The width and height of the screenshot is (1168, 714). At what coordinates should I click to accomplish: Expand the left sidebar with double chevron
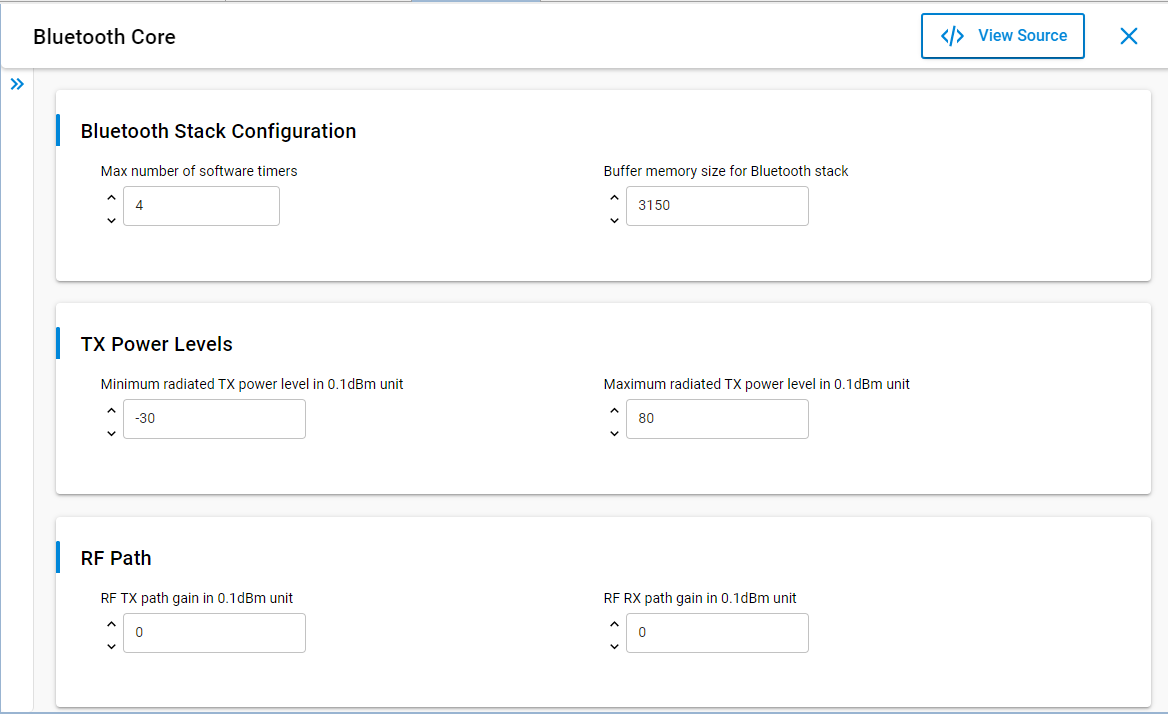17,84
